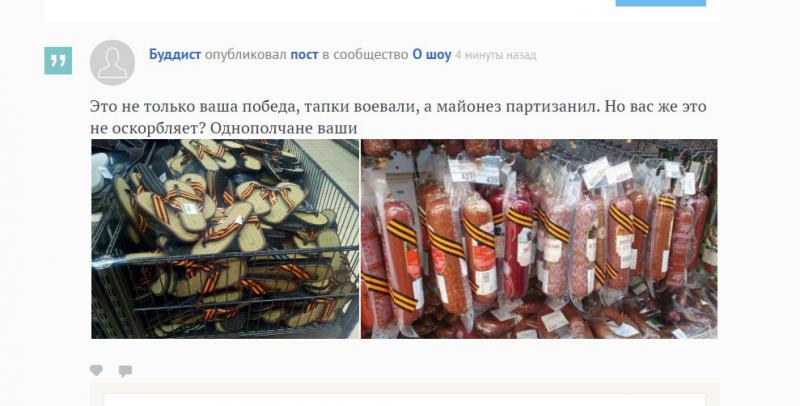Viewport: 800px width, 406px height.
Task: Click the wire basket grid in the slippers photo
Action: tap(224, 293)
